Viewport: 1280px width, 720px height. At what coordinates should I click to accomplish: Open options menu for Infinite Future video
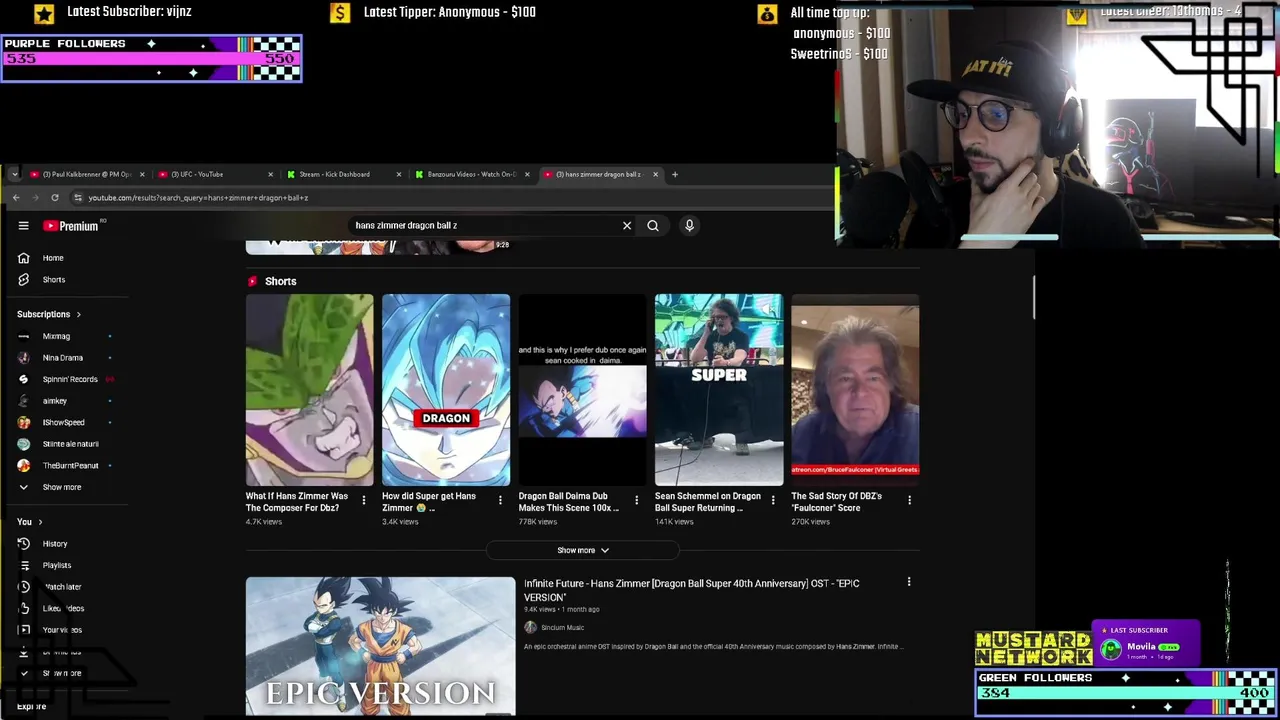[909, 582]
